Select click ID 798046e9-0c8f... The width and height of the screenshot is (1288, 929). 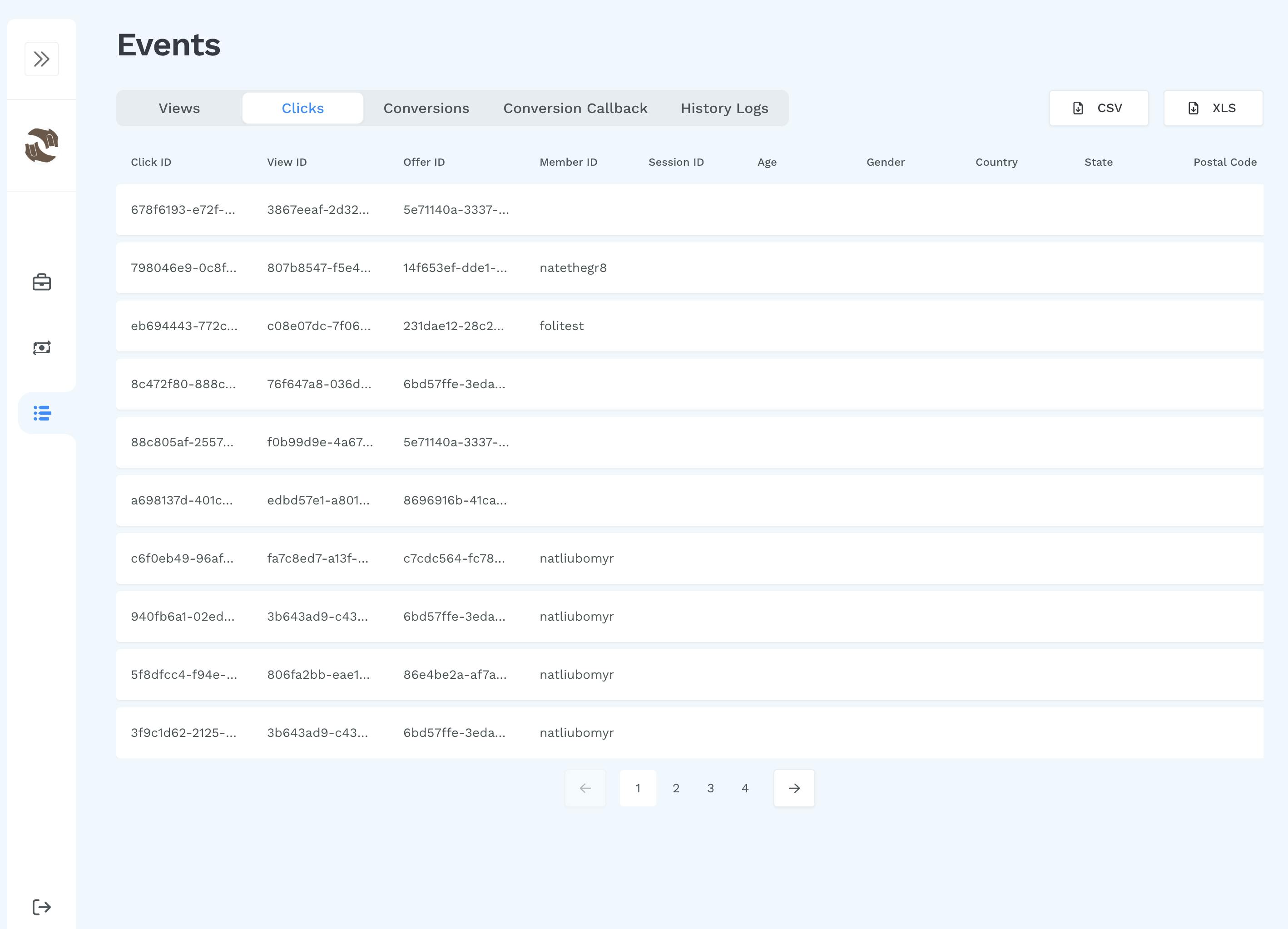tap(183, 267)
